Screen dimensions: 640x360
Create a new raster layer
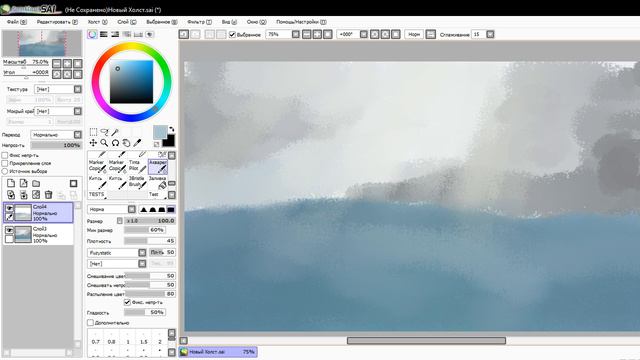pos(11,183)
